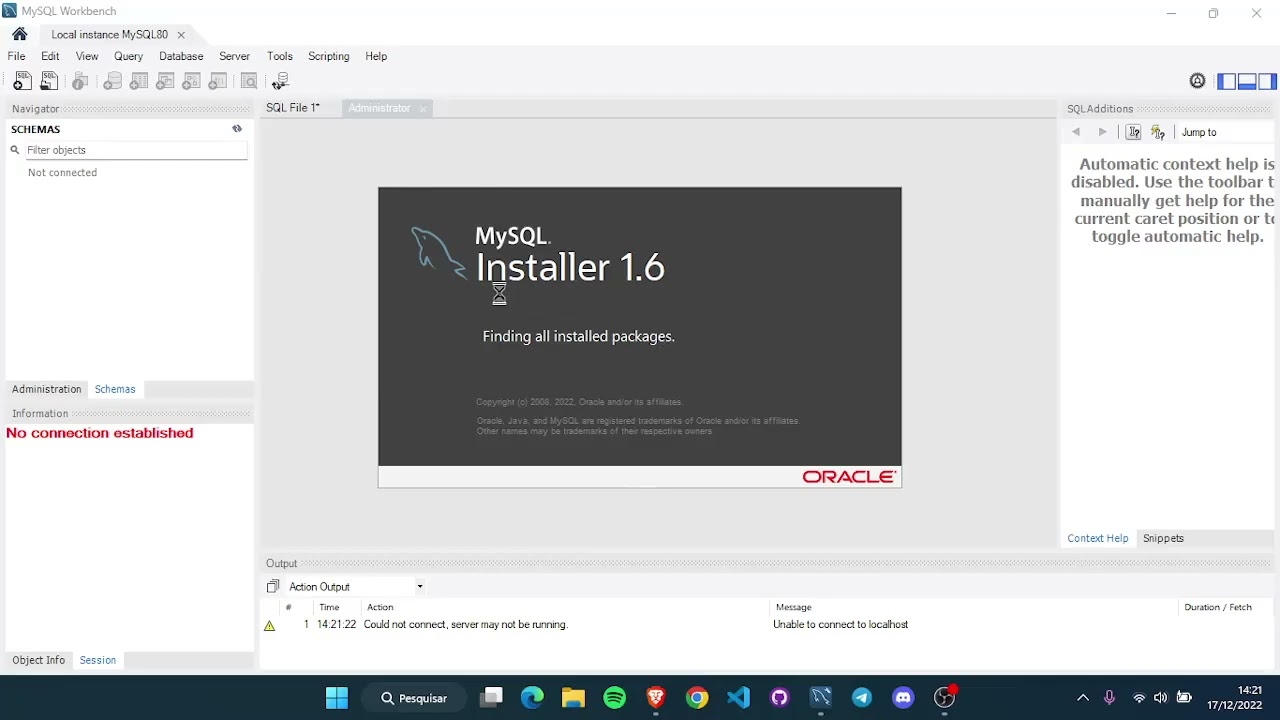Reconnect to DBMS toolbar icon

280,81
